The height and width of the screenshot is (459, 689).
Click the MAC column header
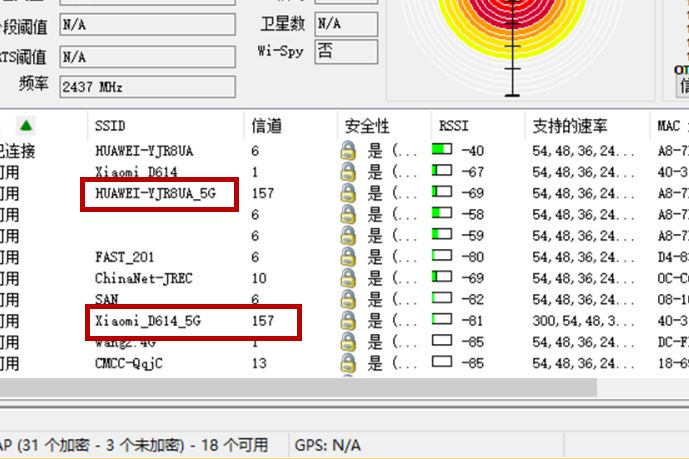(669, 126)
